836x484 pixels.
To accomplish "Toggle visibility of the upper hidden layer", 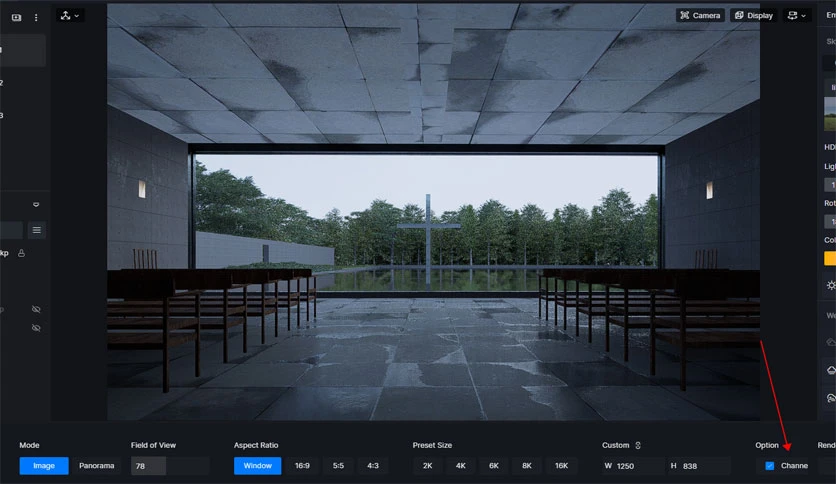I will click(36, 309).
